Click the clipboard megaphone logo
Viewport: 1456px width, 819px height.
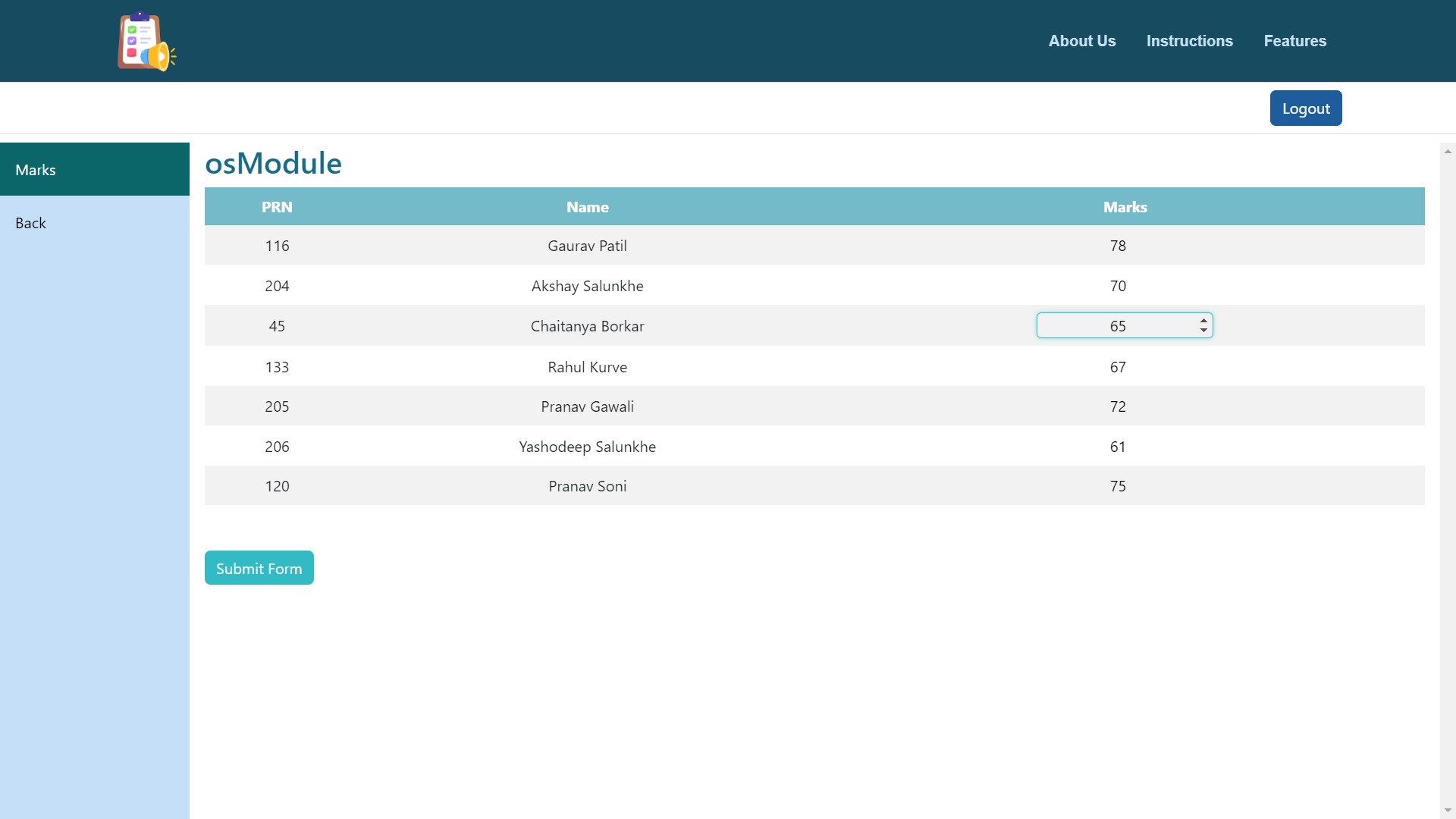pyautogui.click(x=147, y=41)
